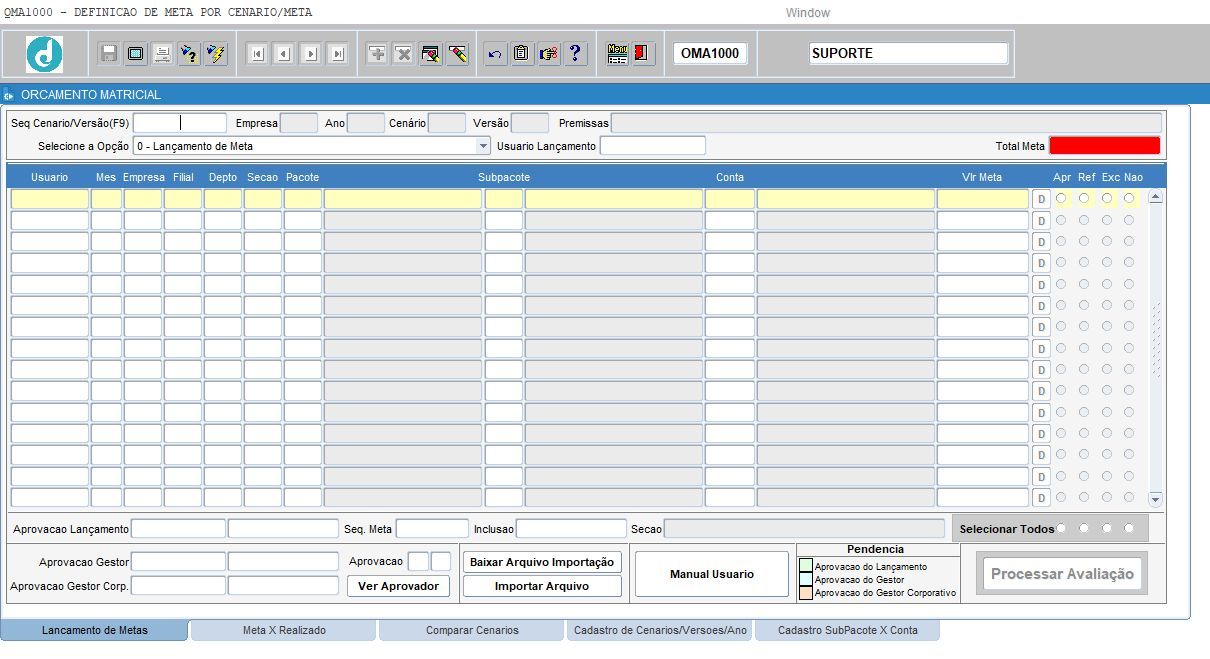Click the Save diskette toolbar icon
Image resolution: width=1210 pixels, height=659 pixels.
108,54
